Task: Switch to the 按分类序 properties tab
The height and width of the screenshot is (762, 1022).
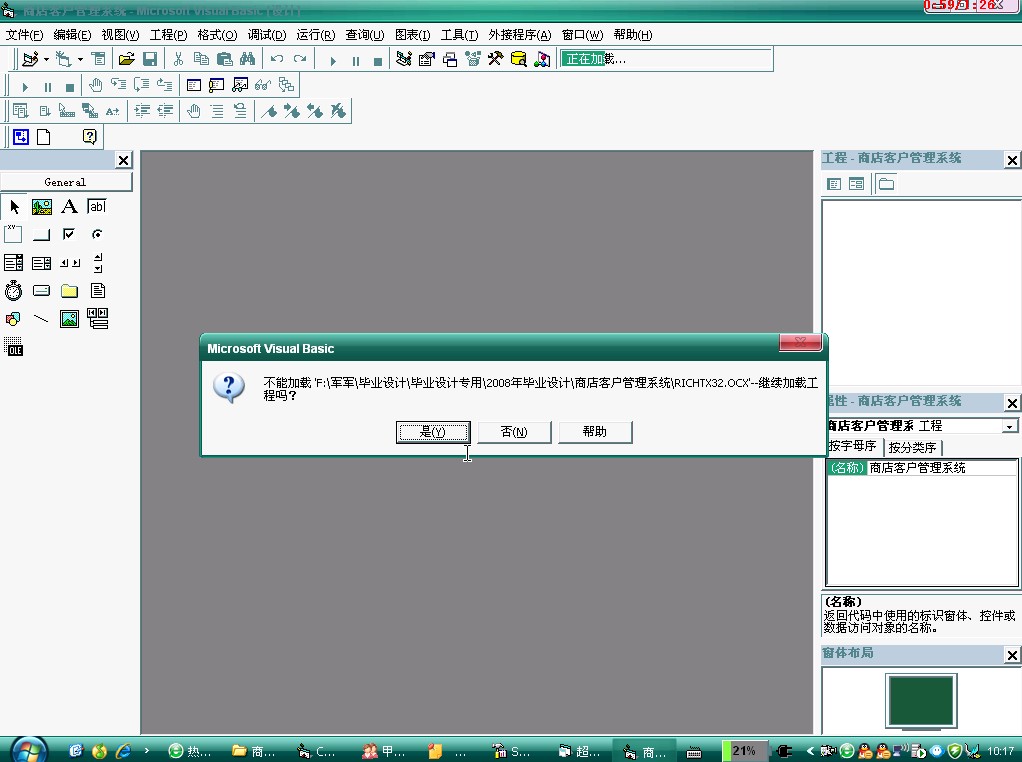Action: point(912,447)
